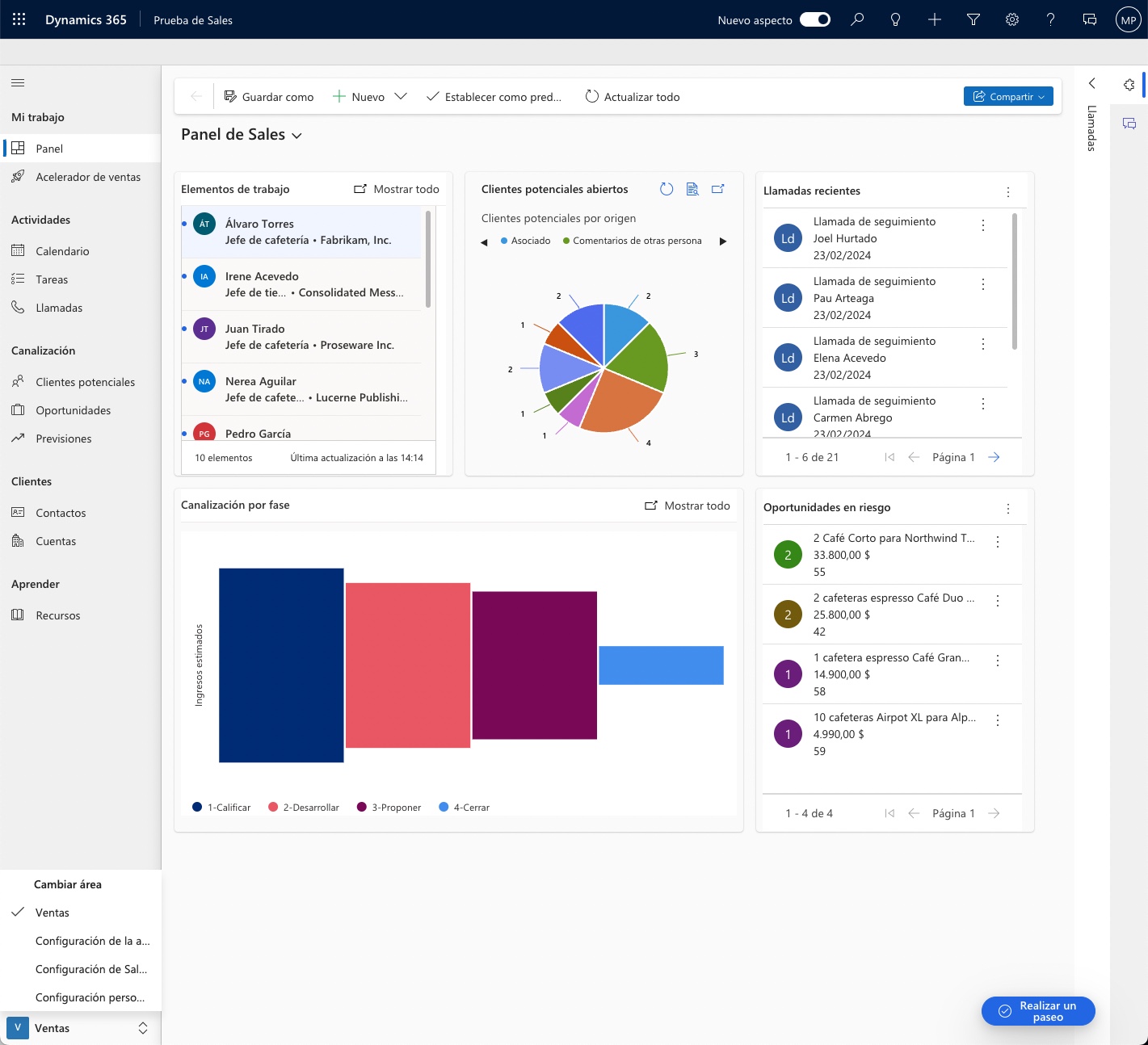The image size is (1148, 1045).
Task: Click Mostrar todo in Canalización por fase
Action: click(x=688, y=506)
